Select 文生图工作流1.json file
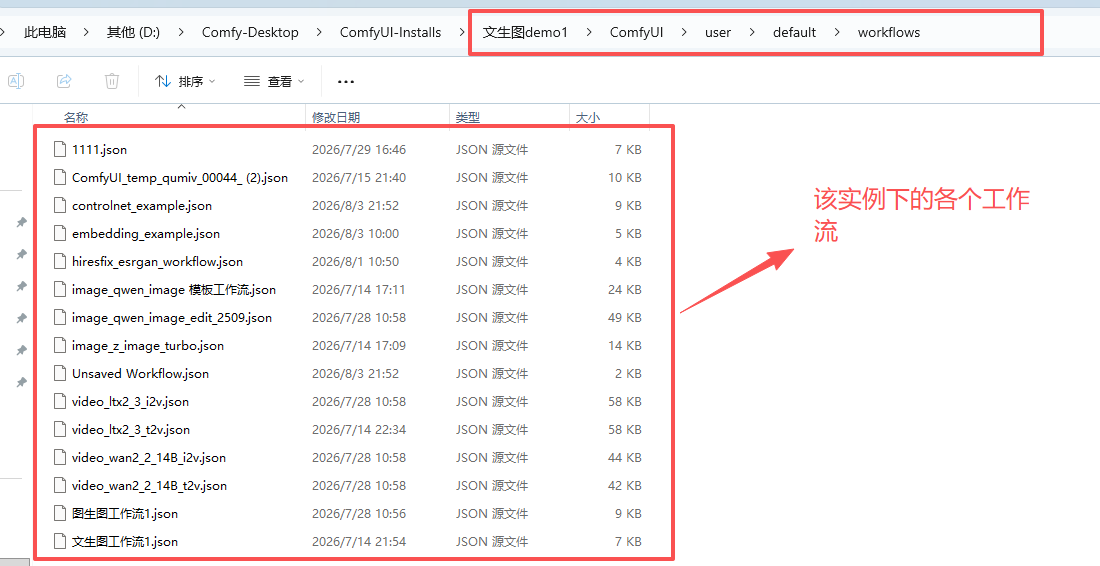The image size is (1100, 566). point(125,542)
